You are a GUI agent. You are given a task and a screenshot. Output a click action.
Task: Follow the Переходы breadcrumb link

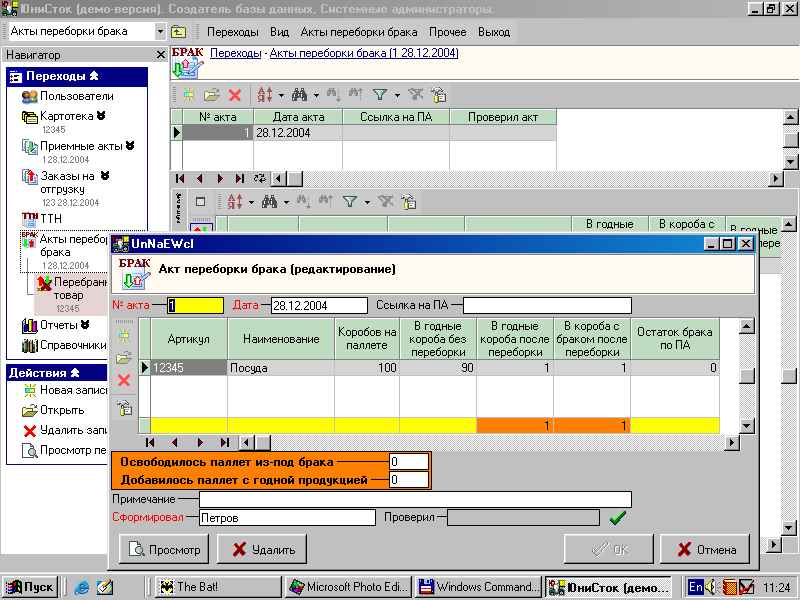236,53
